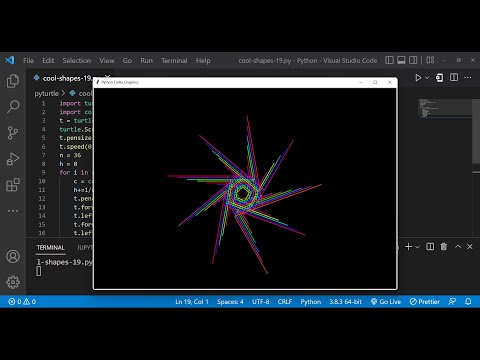This screenshot has height=360, width=480.
Task: Click the code text 'n = 36'
Action: (70, 155)
